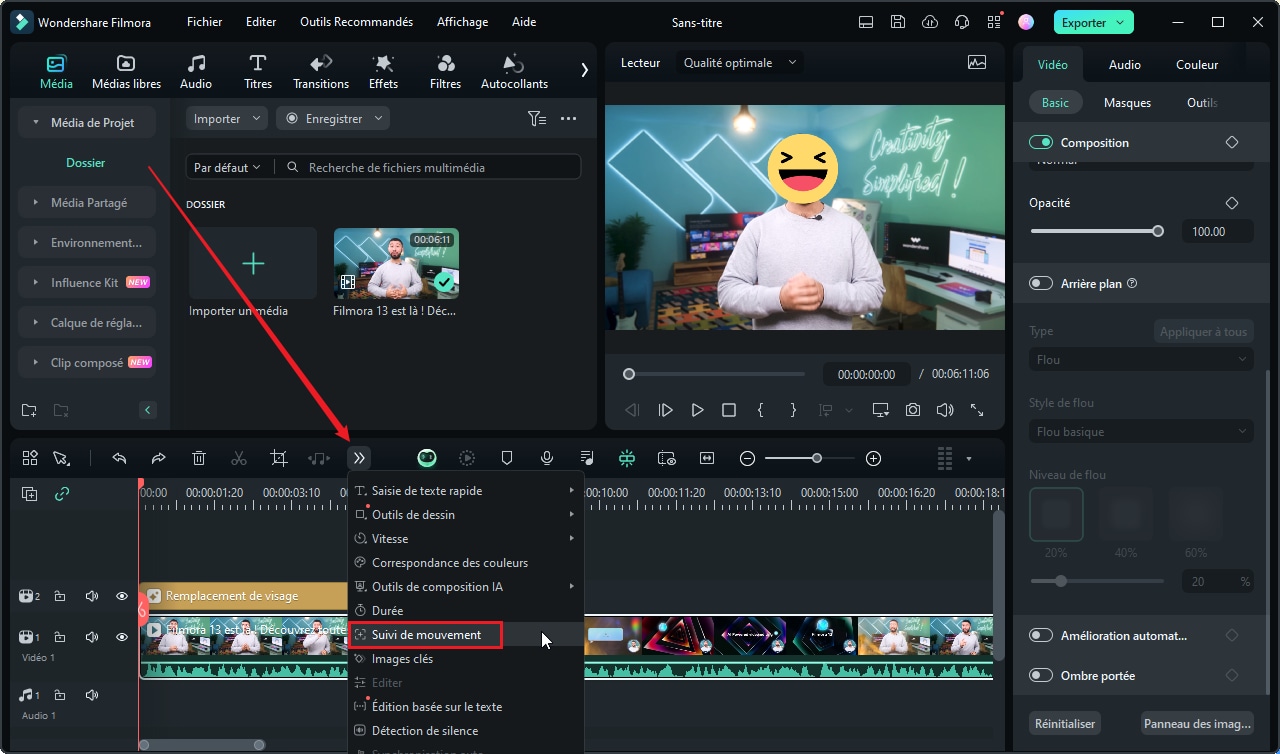The width and height of the screenshot is (1280, 754).
Task: Open the Autocollants stickers tab
Action: [514, 72]
